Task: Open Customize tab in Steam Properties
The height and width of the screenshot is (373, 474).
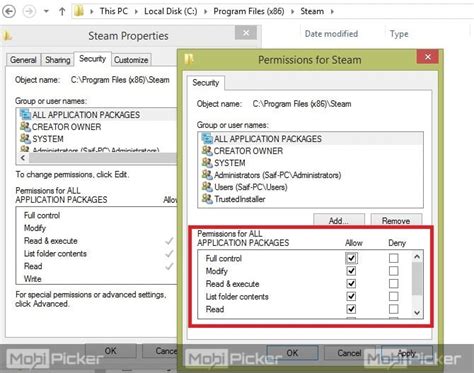Action: [131, 60]
